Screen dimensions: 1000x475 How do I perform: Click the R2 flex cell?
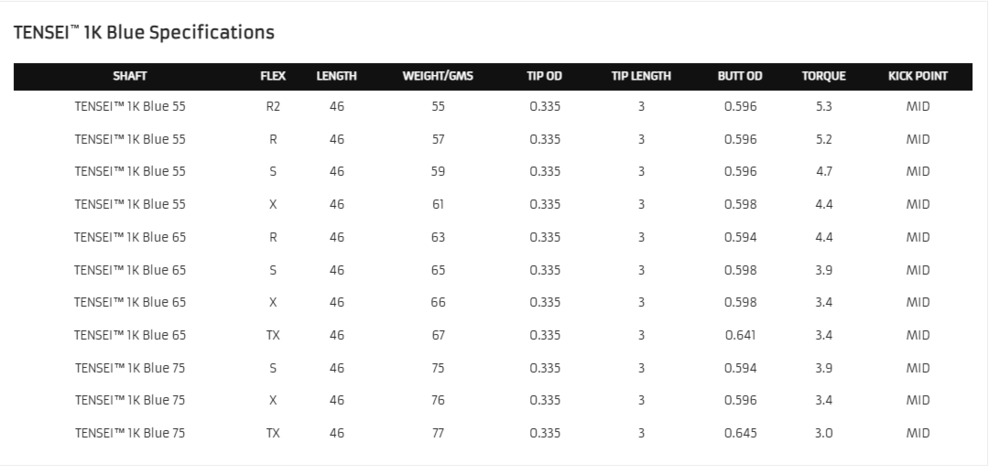coord(273,106)
